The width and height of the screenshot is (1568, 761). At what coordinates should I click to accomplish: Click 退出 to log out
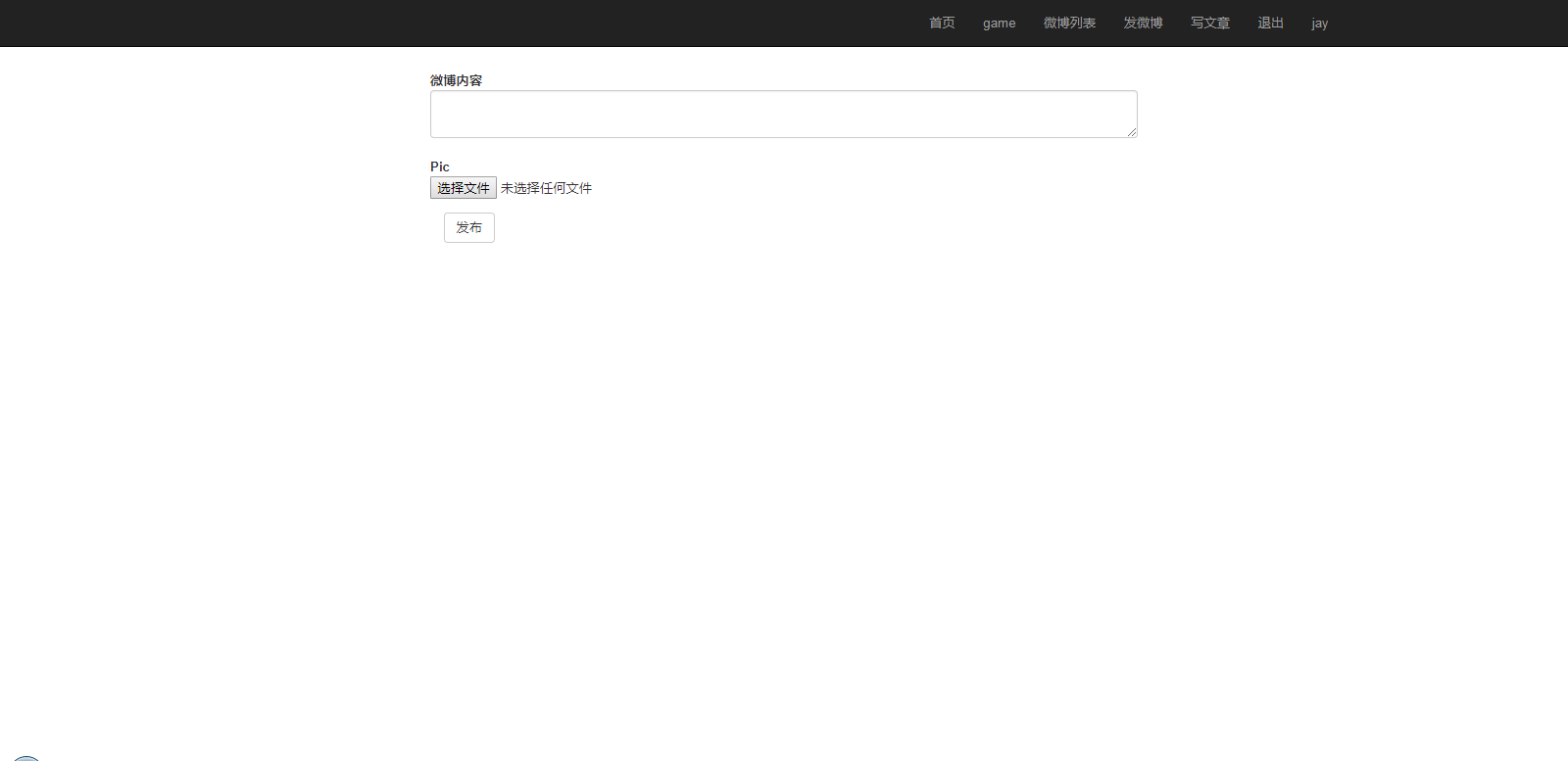pos(1271,23)
